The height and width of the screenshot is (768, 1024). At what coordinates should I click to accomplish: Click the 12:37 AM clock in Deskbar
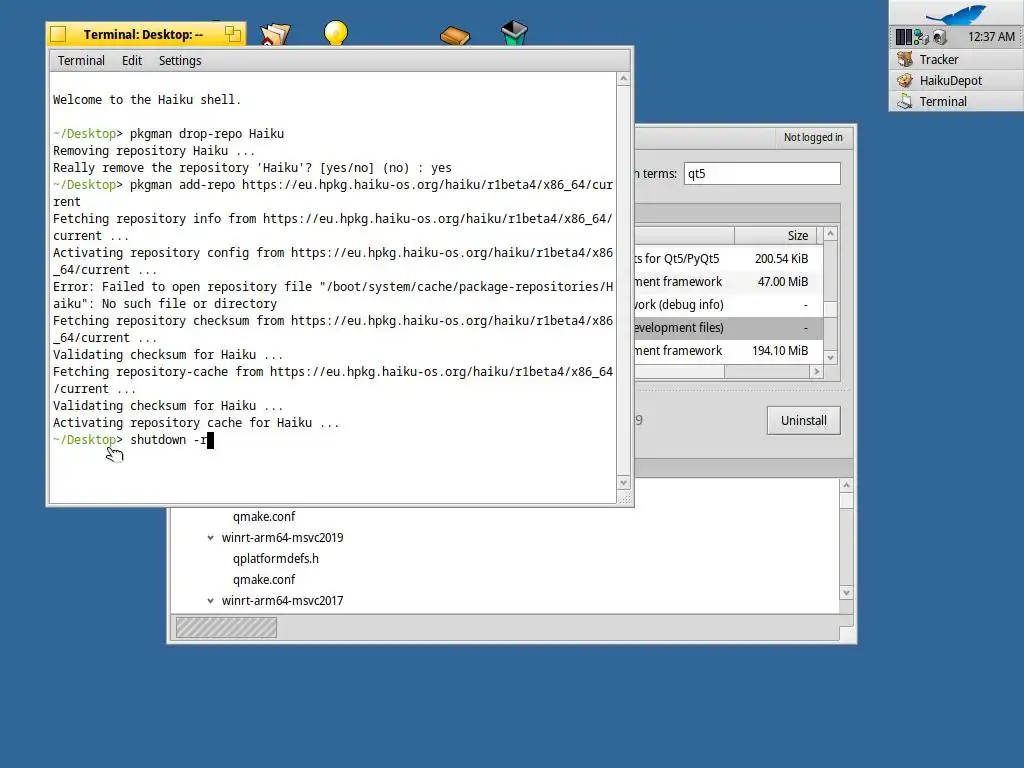point(991,37)
